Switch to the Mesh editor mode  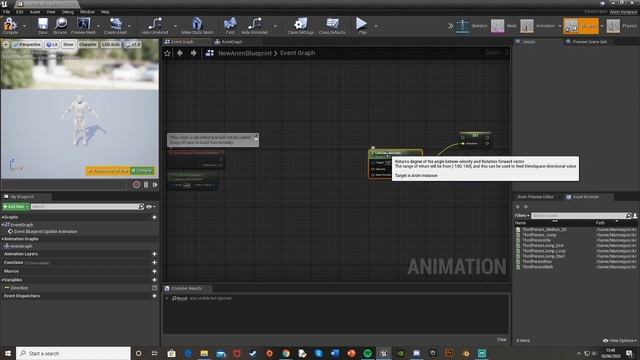[504, 26]
